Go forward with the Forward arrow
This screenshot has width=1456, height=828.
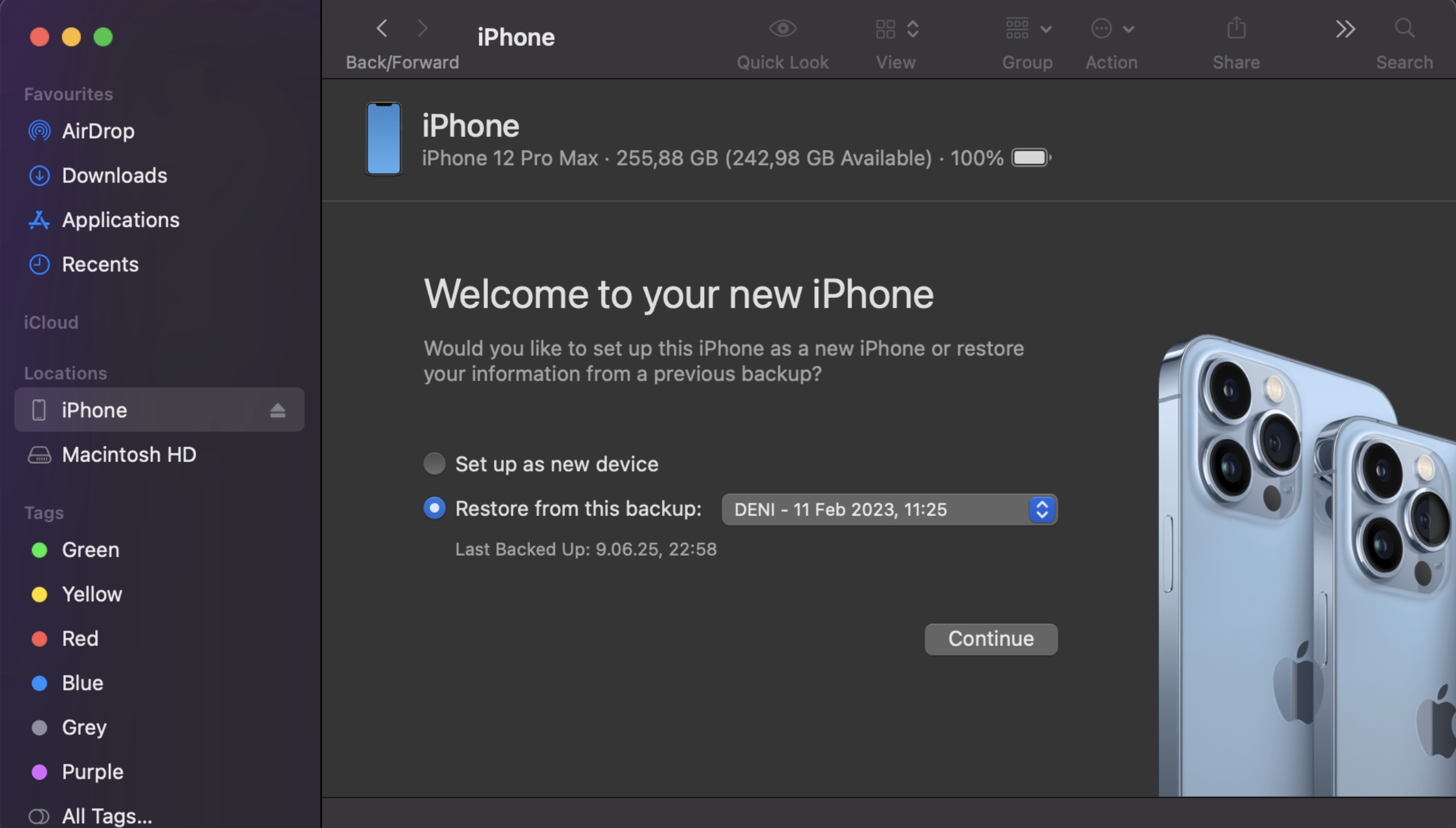[x=423, y=28]
